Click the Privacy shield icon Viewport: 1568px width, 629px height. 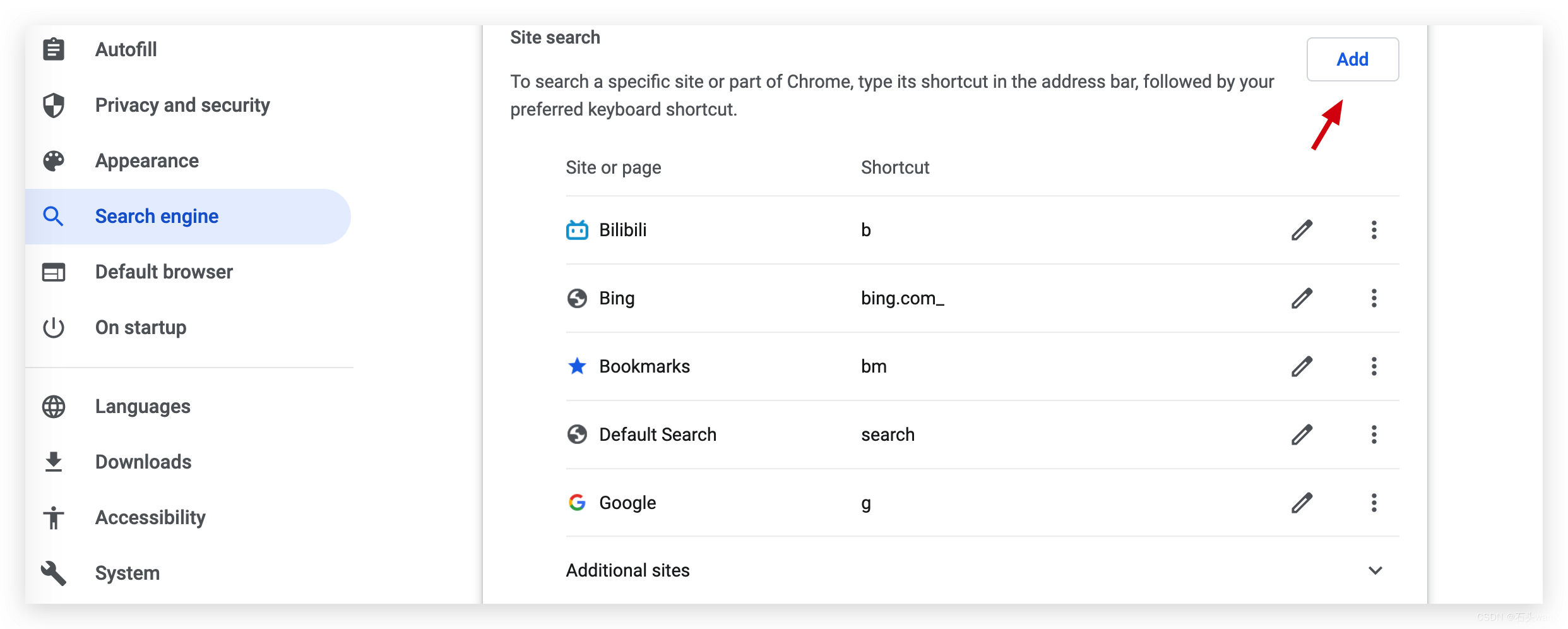[54, 105]
